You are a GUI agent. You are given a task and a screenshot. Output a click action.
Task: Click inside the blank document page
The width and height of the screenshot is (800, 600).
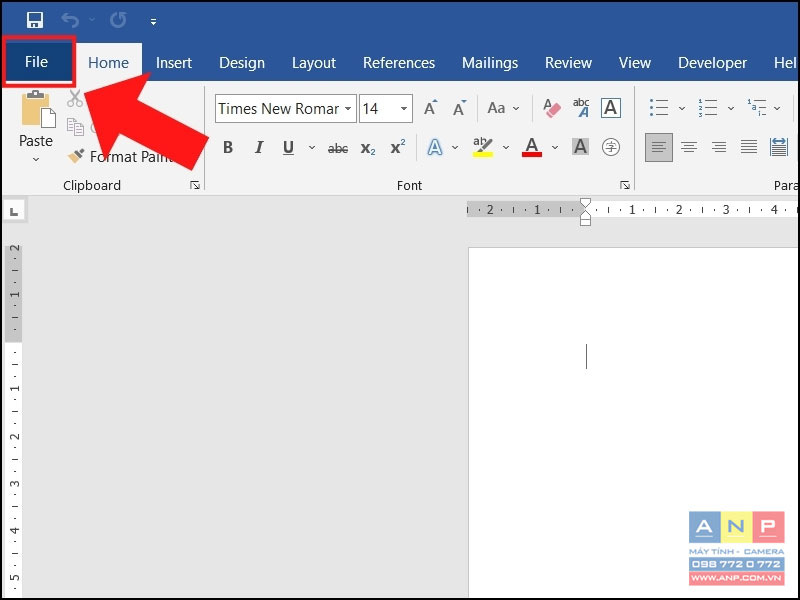[x=634, y=421]
